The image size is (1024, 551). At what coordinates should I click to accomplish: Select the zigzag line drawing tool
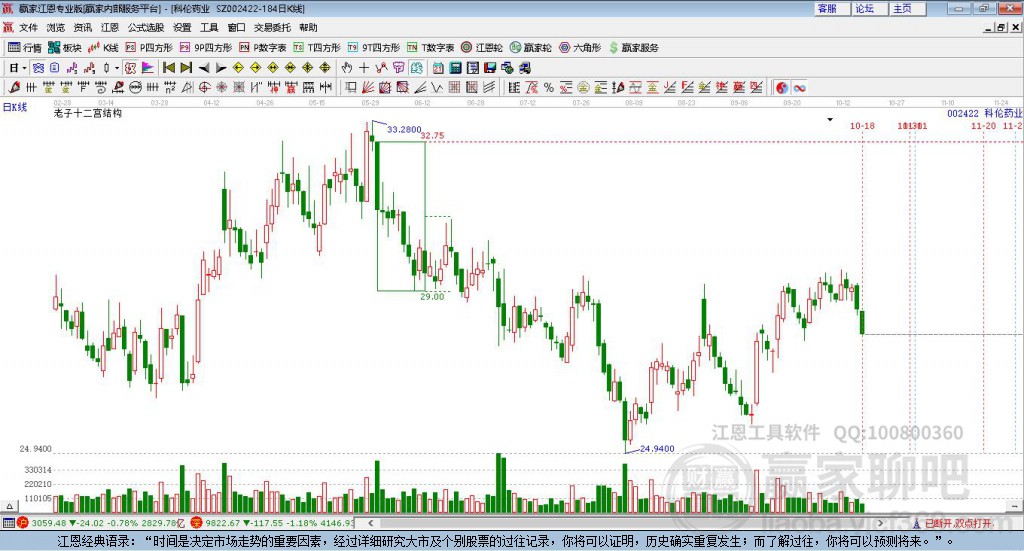437,87
